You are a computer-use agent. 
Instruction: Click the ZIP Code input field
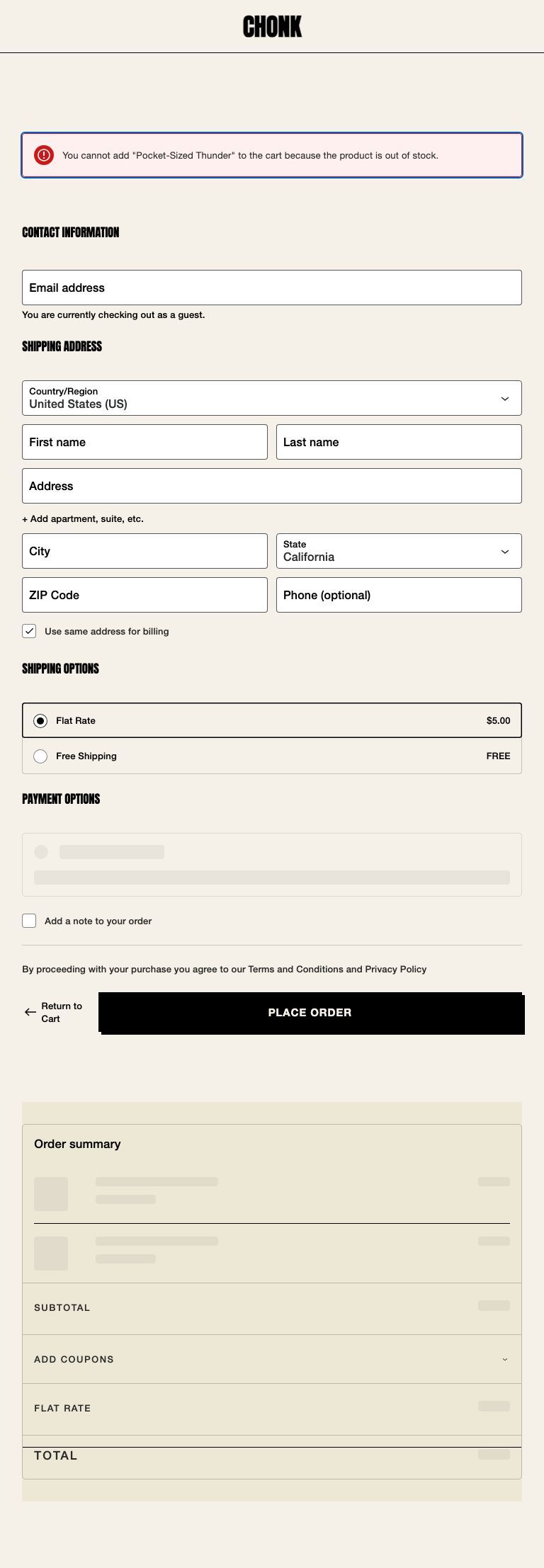pos(144,595)
